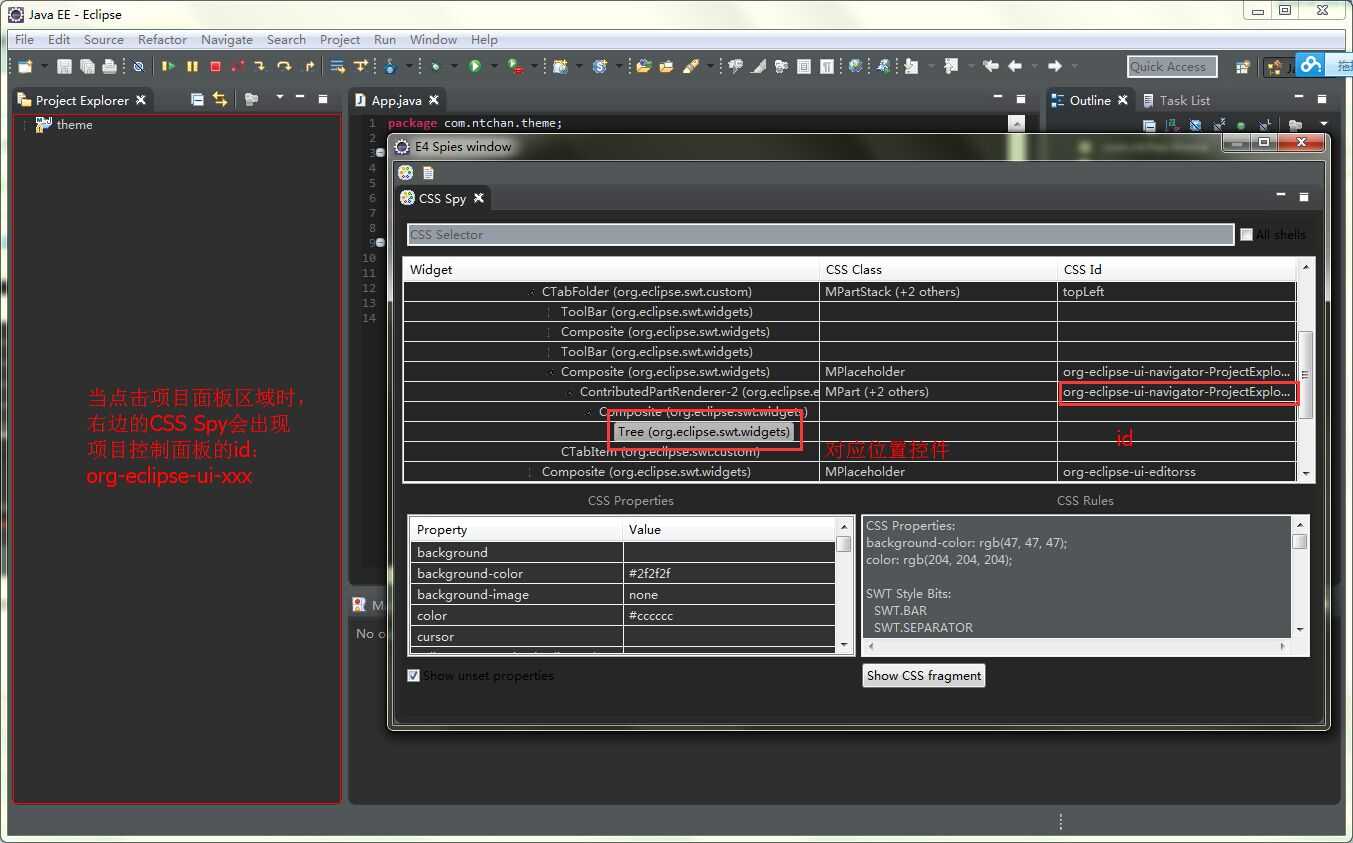Toggle Skip All Breakpoints icon
This screenshot has width=1353, height=843.
click(138, 66)
